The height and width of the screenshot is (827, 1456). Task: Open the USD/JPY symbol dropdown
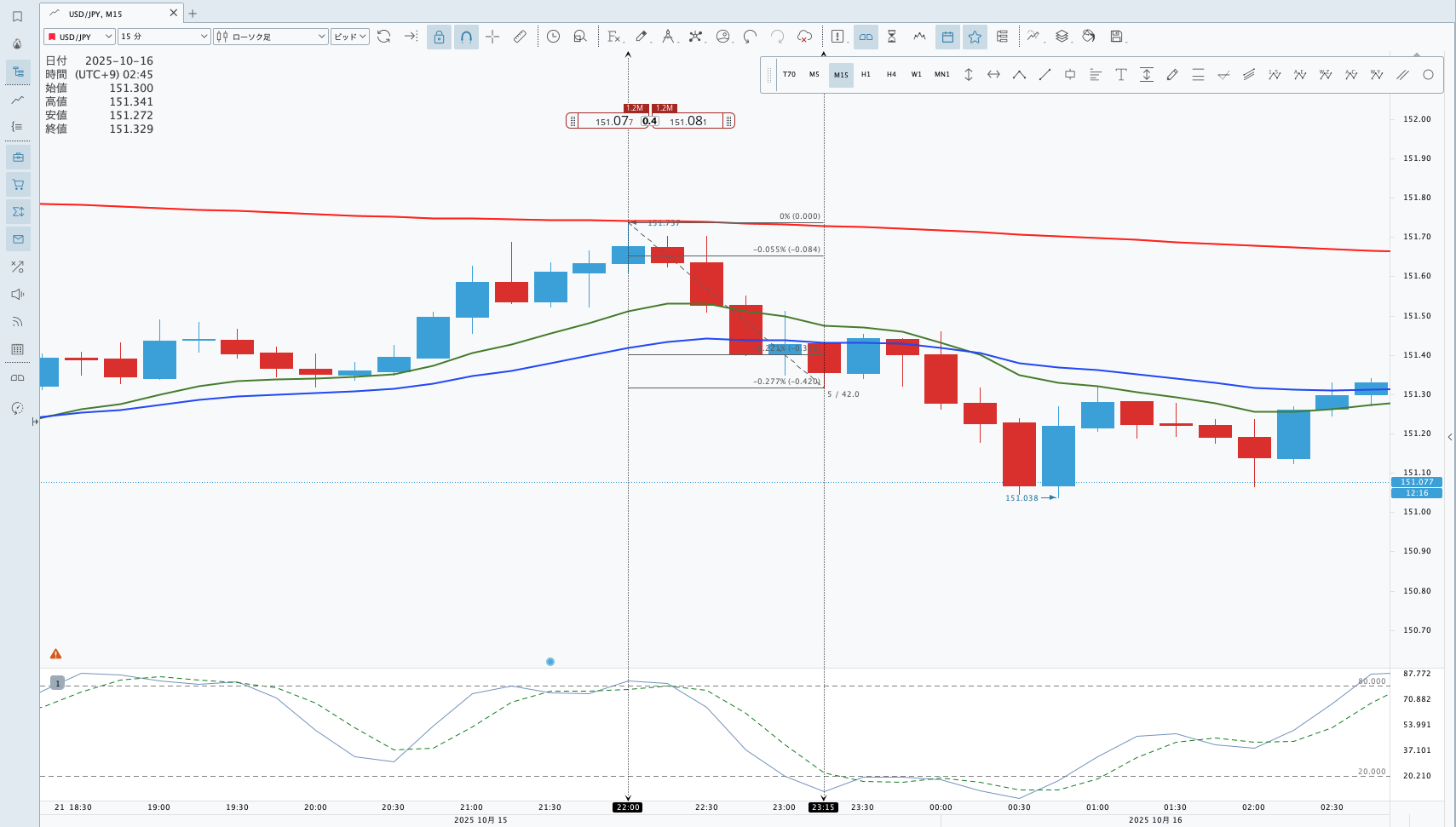[79, 37]
